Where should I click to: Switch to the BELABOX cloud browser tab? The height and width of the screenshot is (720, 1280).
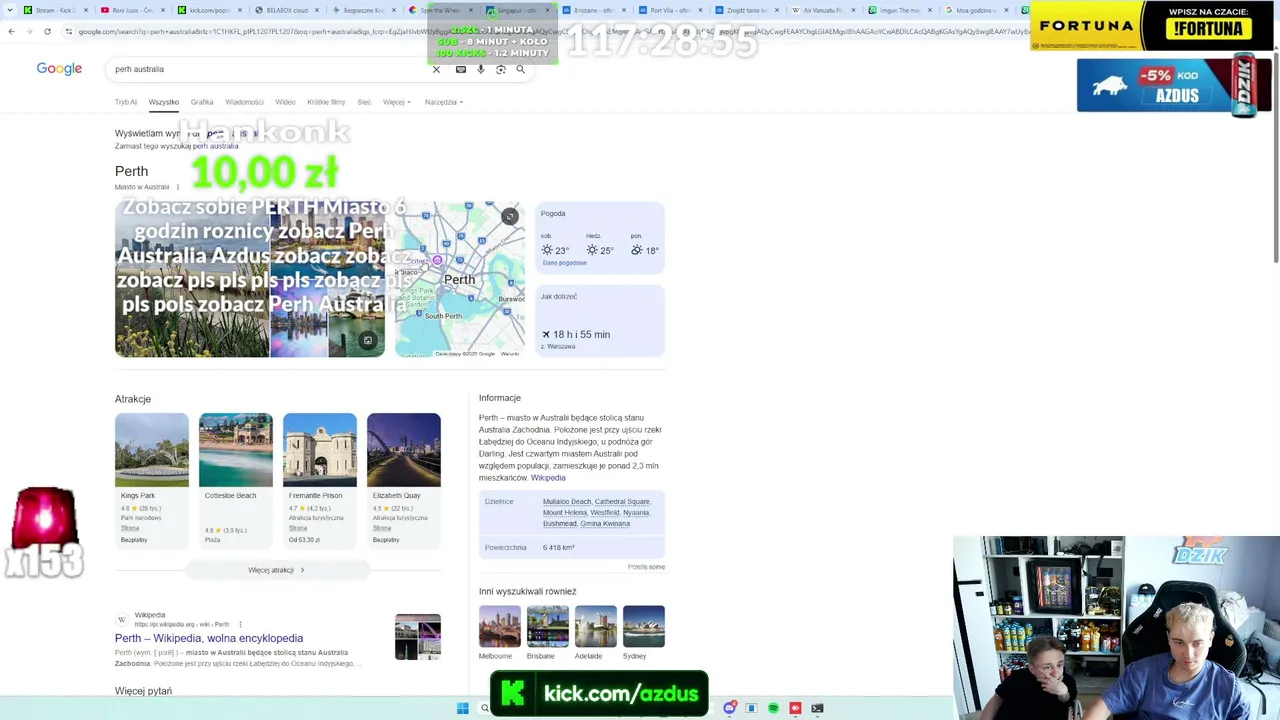286,10
